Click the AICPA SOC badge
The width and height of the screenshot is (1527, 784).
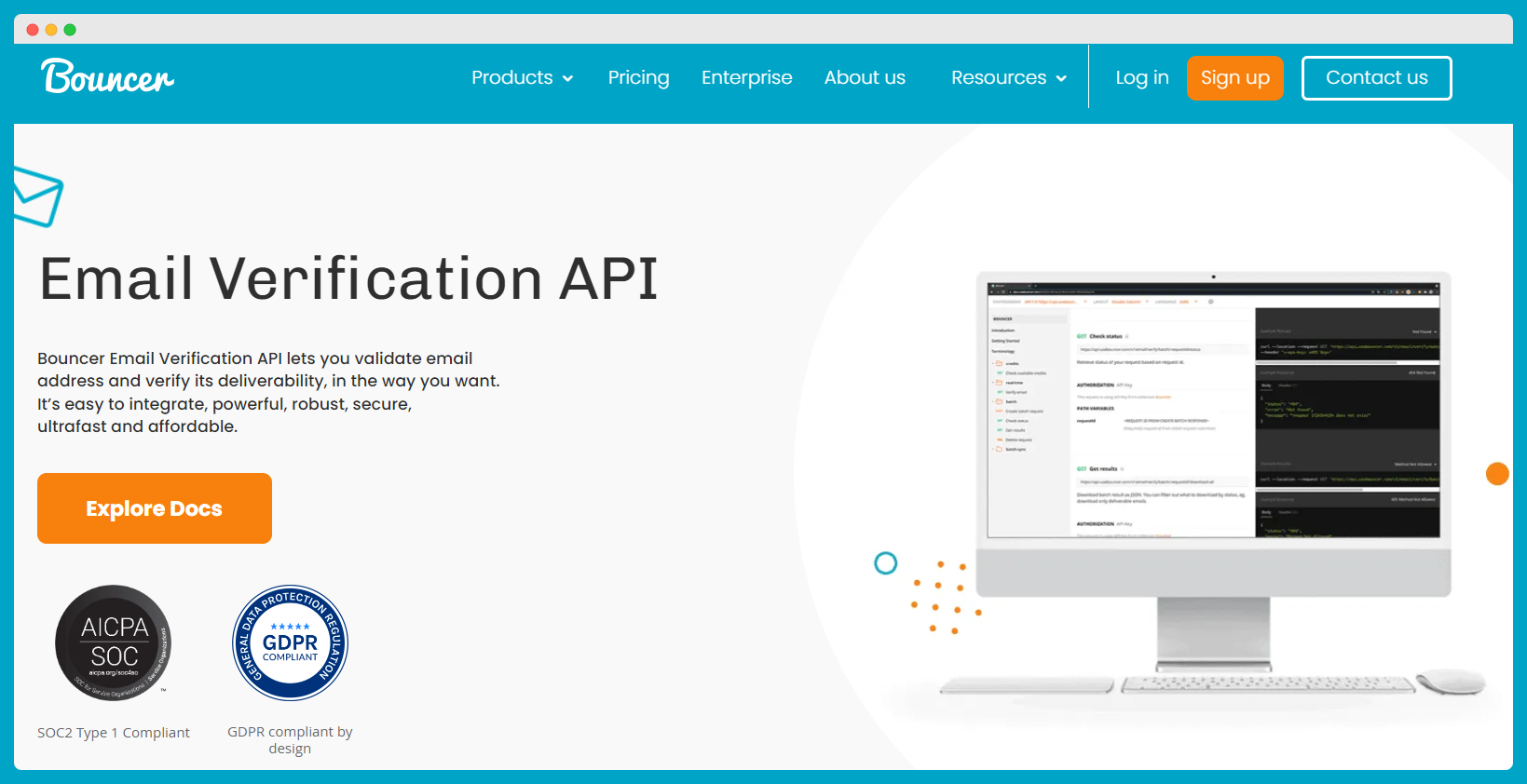[113, 642]
